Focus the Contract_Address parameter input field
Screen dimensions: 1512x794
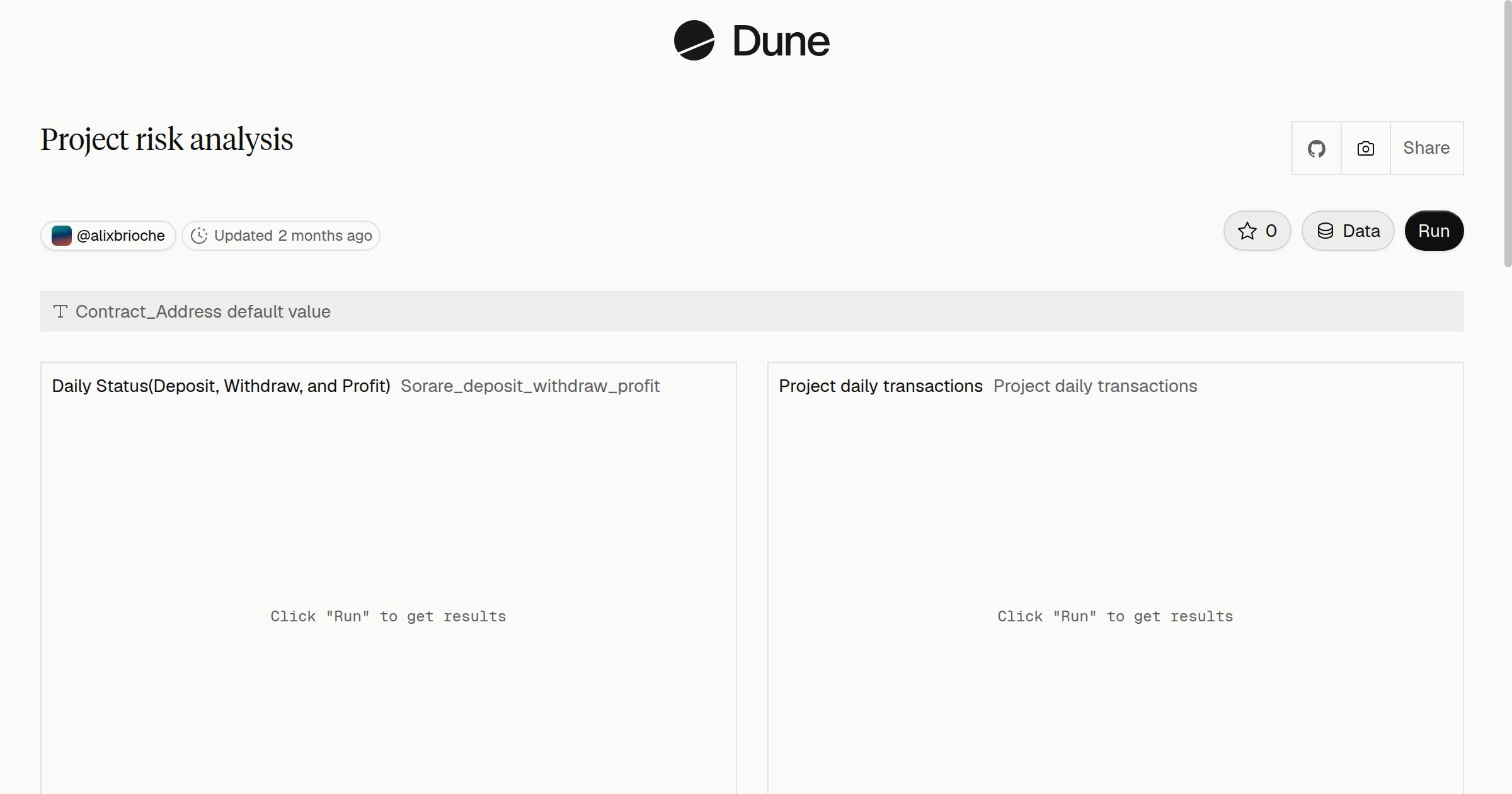coord(752,311)
